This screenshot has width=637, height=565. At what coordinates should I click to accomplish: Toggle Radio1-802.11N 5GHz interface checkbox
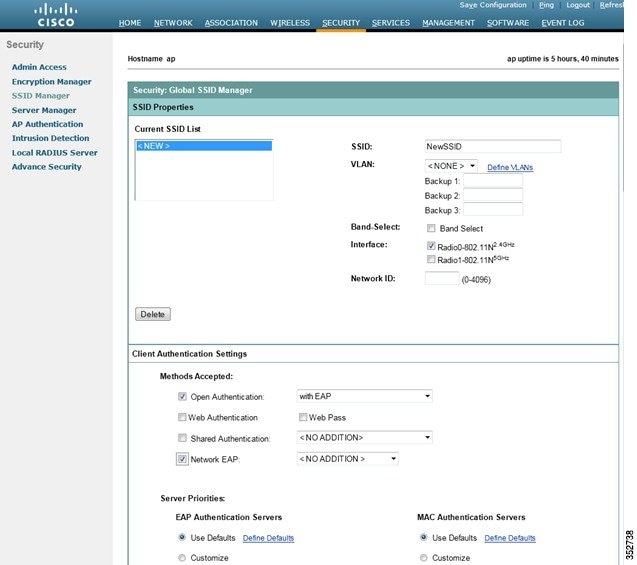(431, 259)
